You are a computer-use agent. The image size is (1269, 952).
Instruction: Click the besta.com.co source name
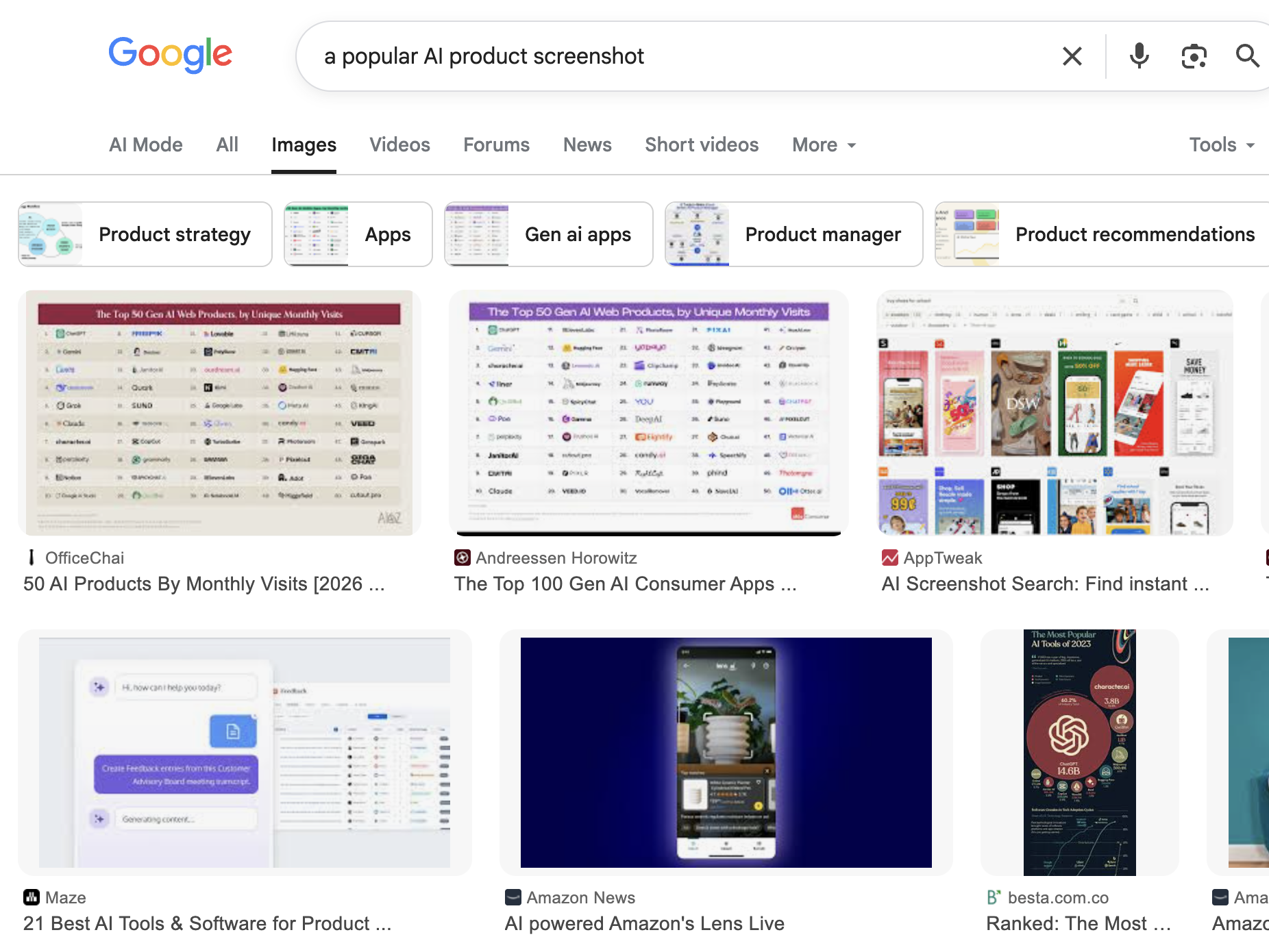(1058, 897)
